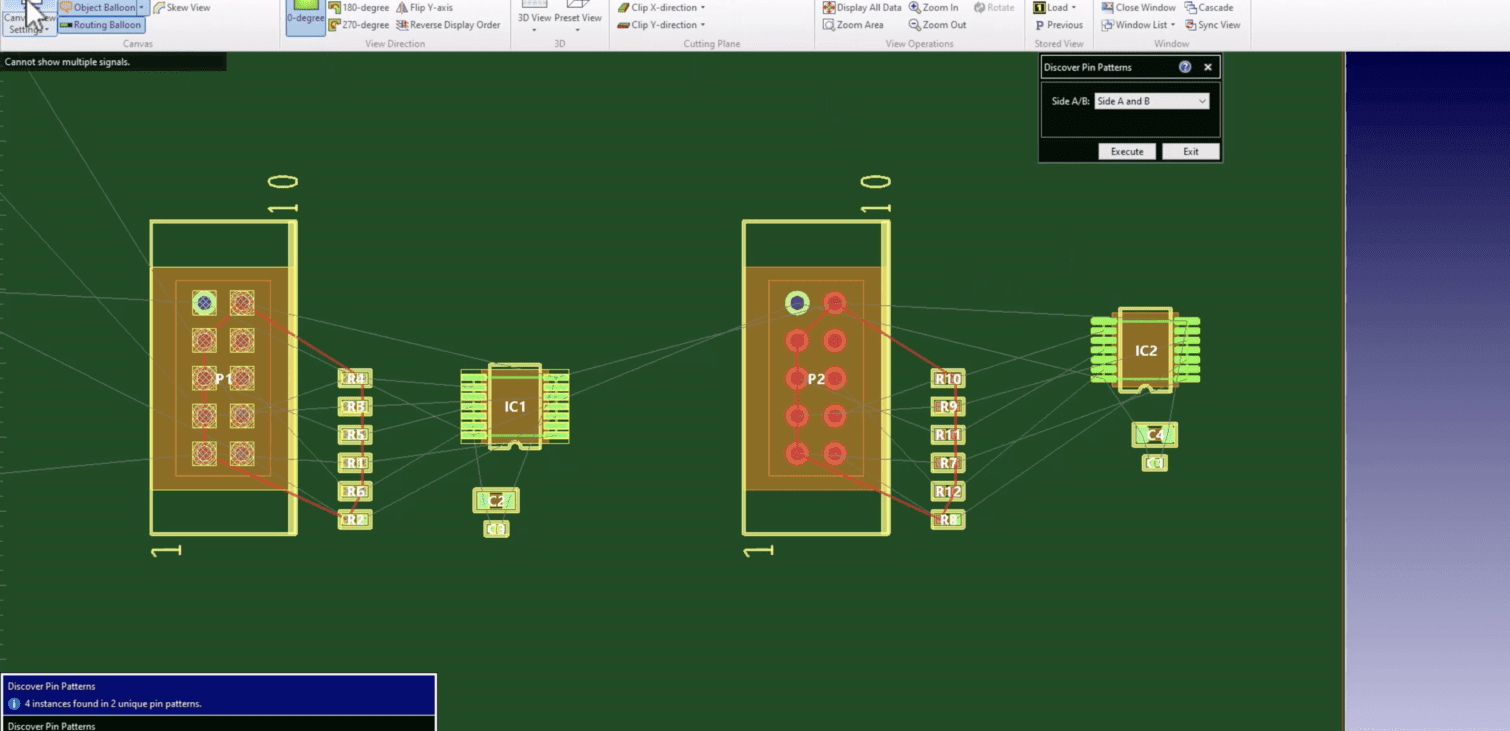Viewport: 1510px width, 731px height.
Task: Click 'Cannot show multiple signals.' status text
Action: tap(67, 62)
